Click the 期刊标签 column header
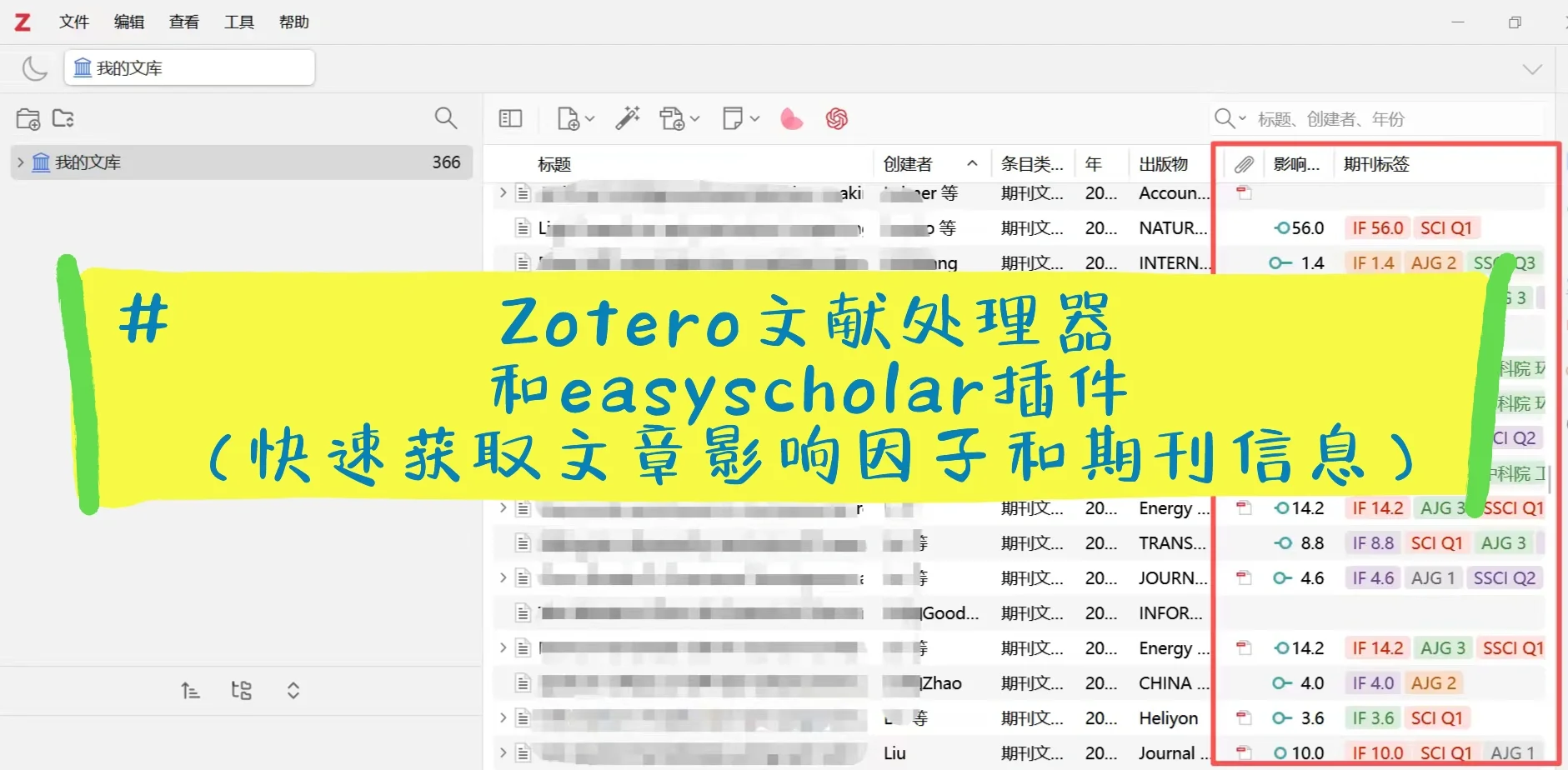 click(1375, 164)
